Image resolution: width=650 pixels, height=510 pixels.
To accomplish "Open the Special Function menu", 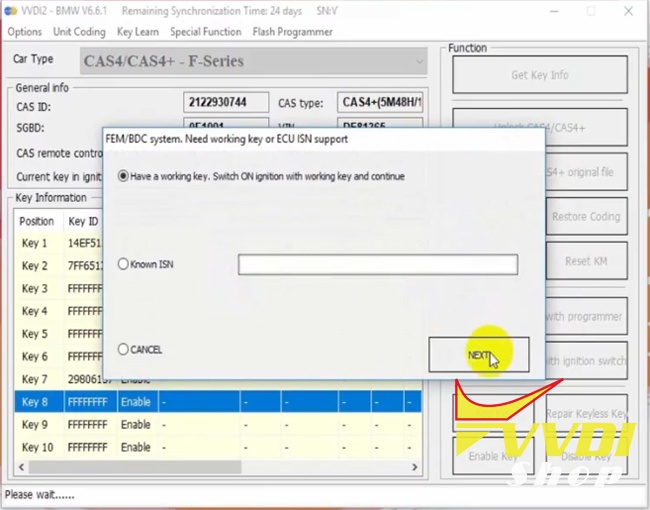I will 206,32.
